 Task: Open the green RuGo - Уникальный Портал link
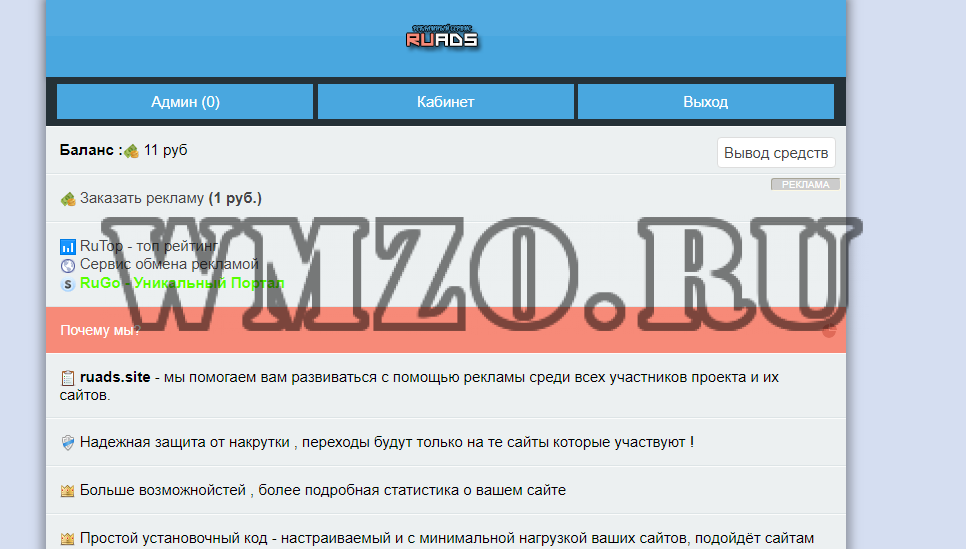coord(182,283)
